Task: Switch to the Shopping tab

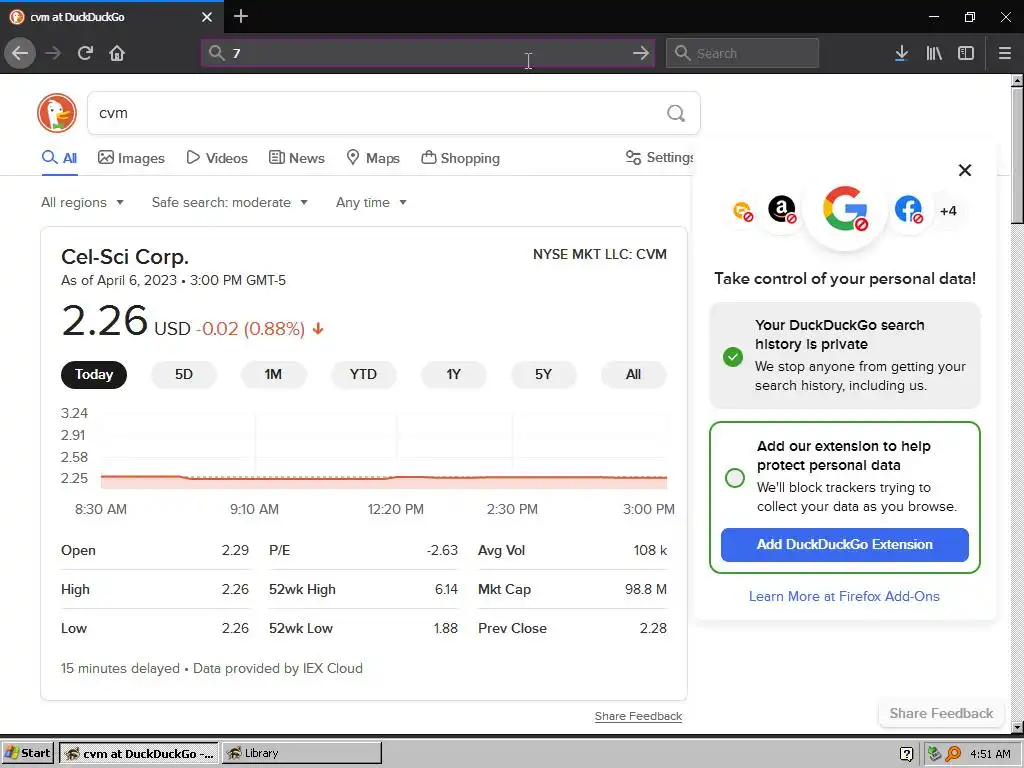Action: click(460, 158)
